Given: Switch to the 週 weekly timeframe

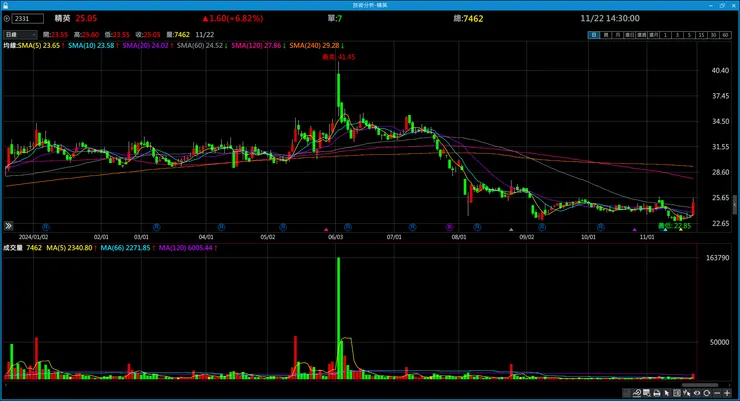Looking at the screenshot, I should [606, 35].
